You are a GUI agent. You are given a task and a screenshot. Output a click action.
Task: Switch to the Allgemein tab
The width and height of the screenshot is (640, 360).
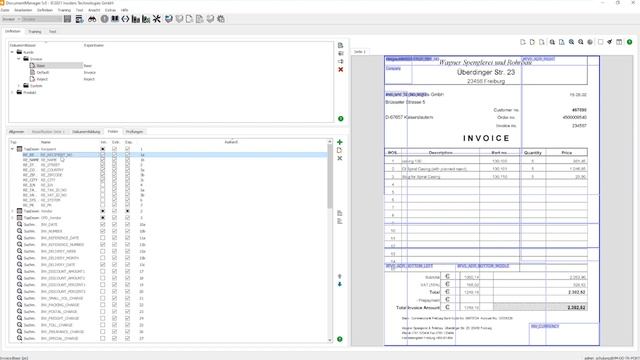point(17,132)
